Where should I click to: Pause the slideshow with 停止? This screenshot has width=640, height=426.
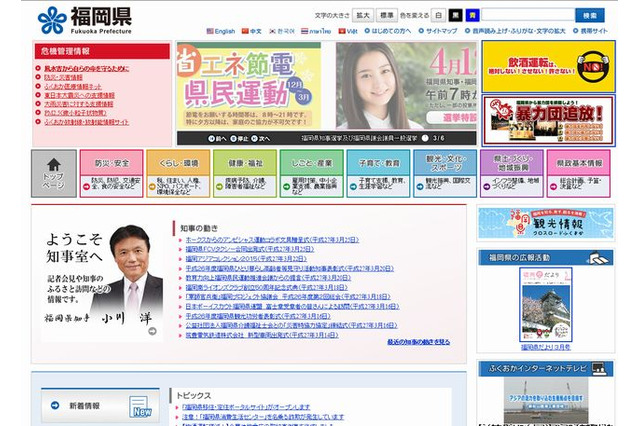point(239,139)
